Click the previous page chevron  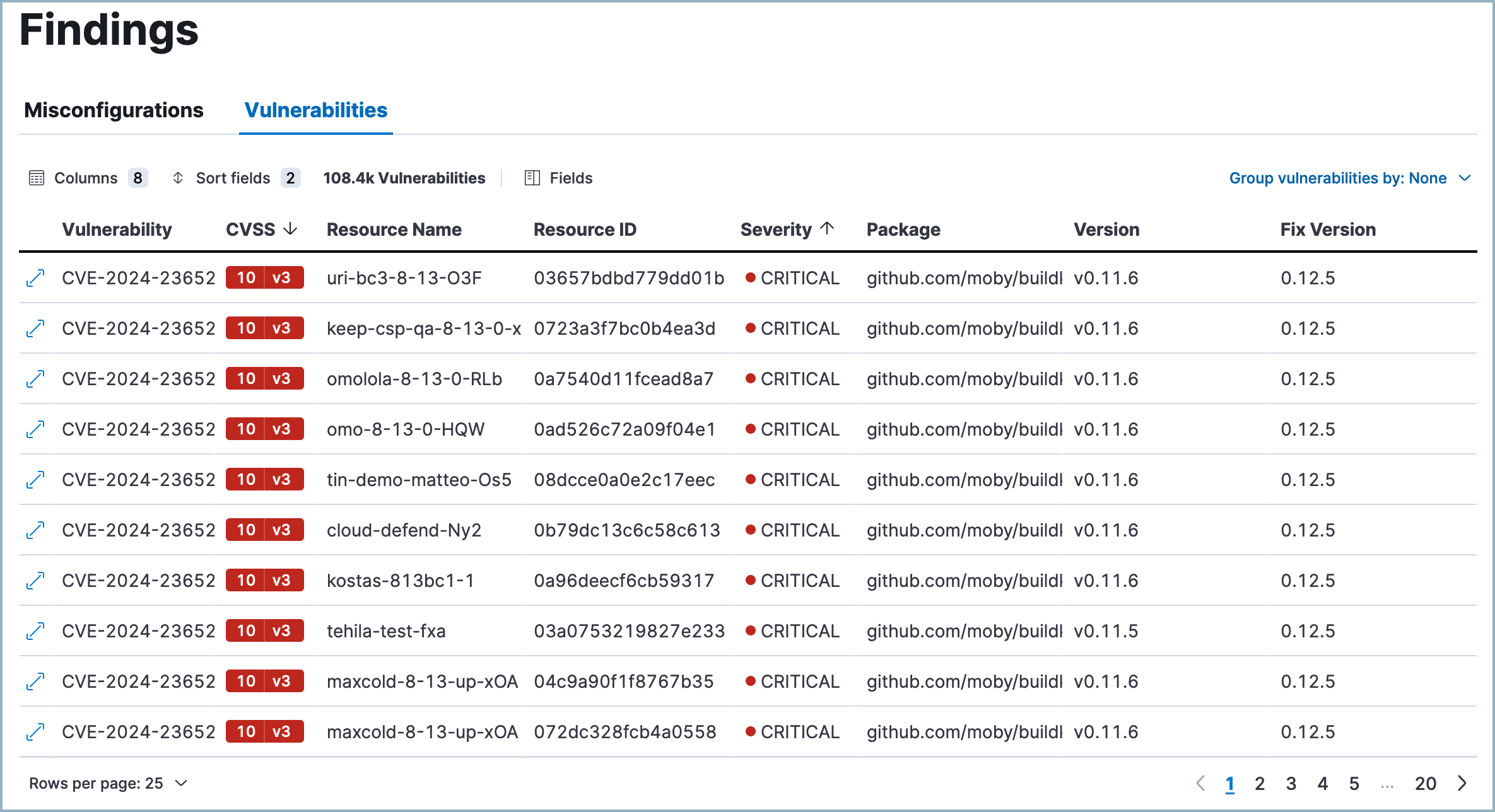point(1201,783)
